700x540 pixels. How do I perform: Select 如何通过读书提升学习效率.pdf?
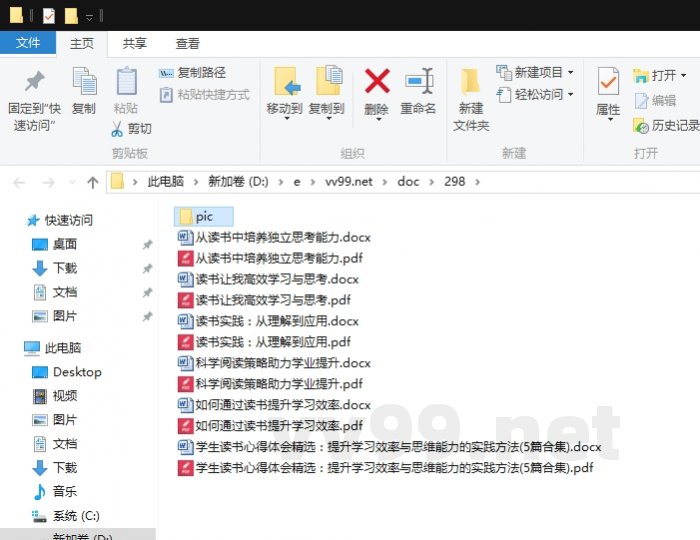coord(271,426)
